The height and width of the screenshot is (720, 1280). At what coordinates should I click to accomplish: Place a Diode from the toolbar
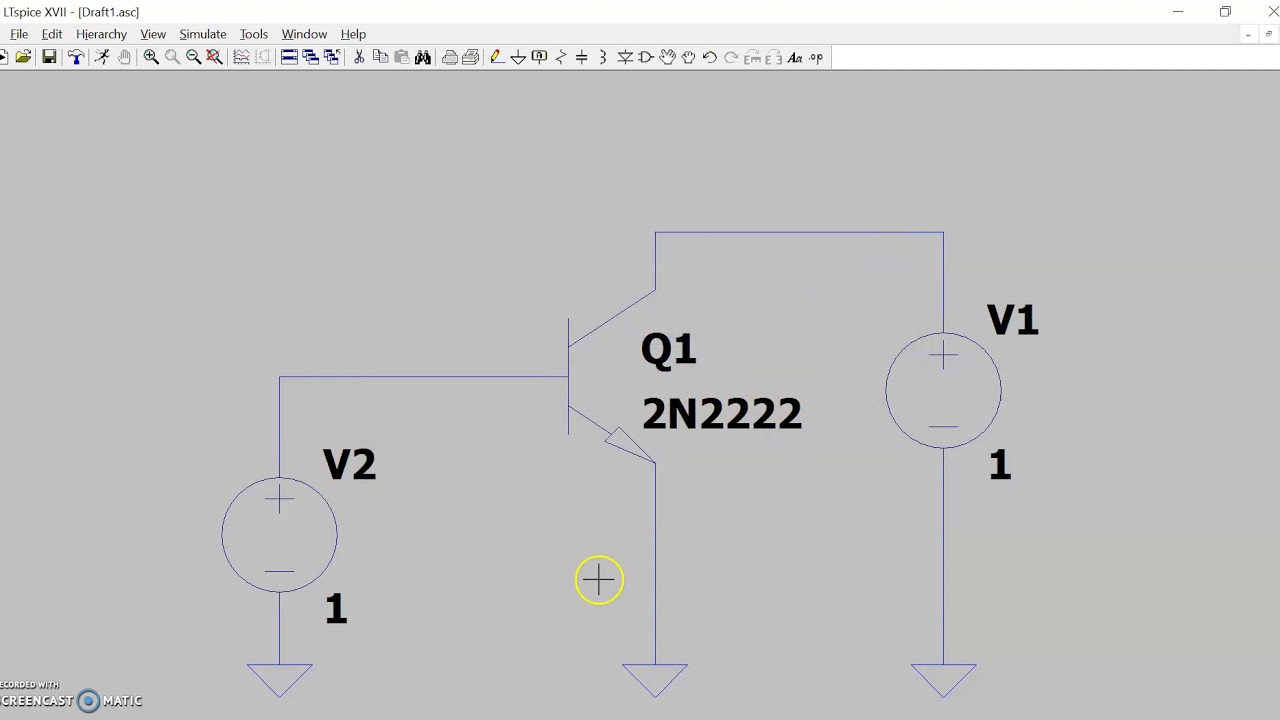(x=625, y=58)
